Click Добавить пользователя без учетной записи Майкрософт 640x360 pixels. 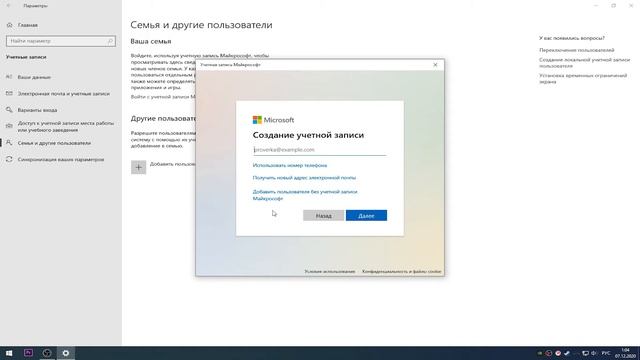pos(305,195)
